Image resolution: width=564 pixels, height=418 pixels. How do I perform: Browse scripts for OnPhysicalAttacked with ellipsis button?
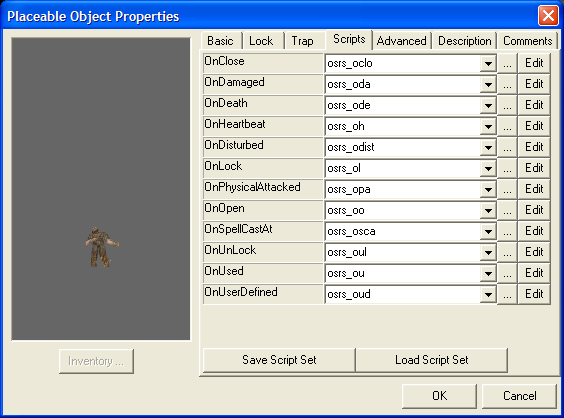507,189
